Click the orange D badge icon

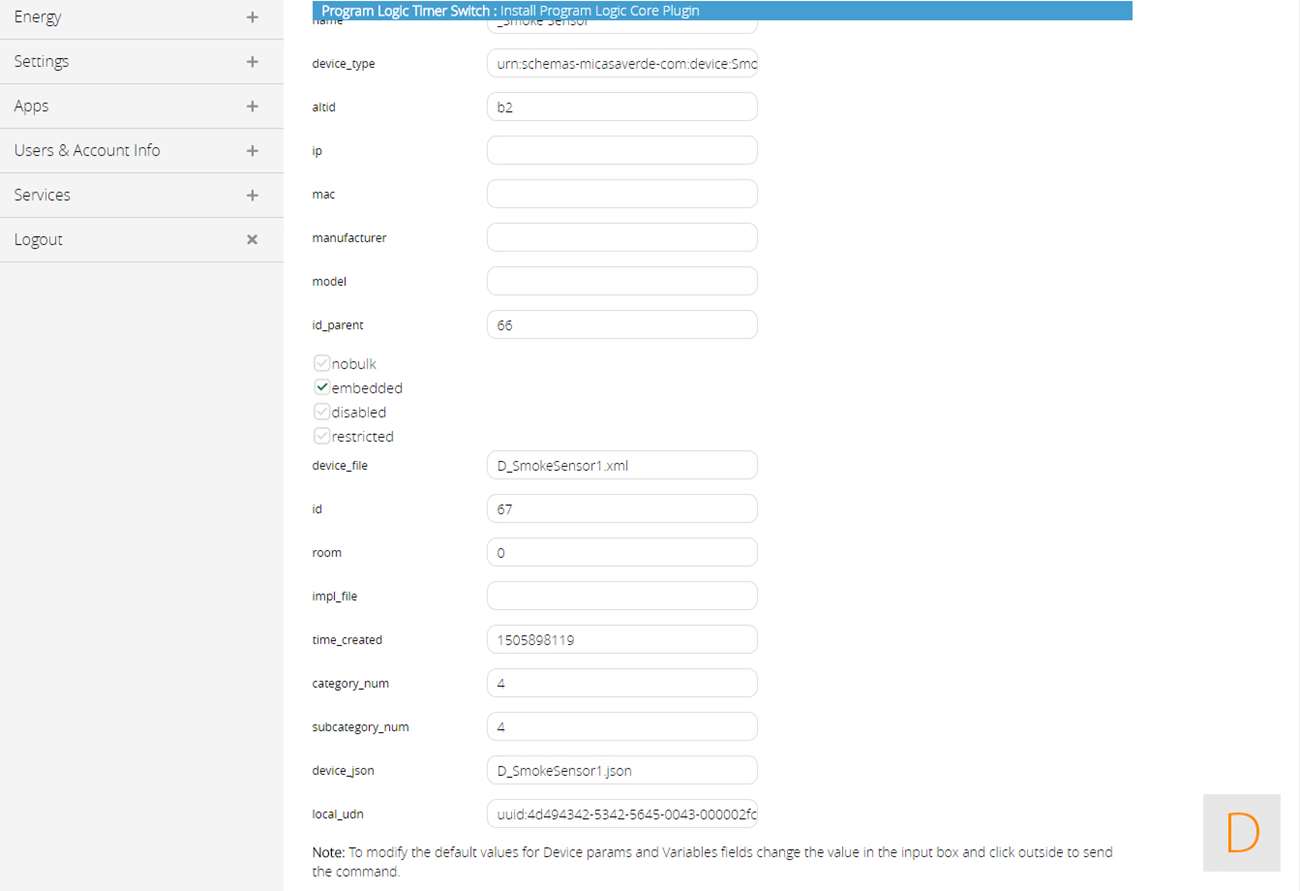pyautogui.click(x=1241, y=832)
